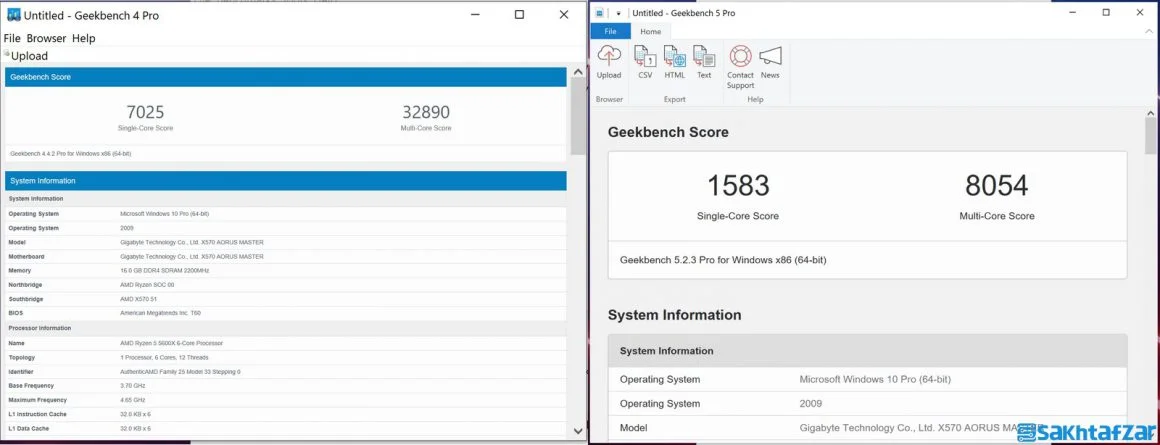Click the blue System Information header bar
Viewport: 1160px width, 445px height.
[x=286, y=181]
